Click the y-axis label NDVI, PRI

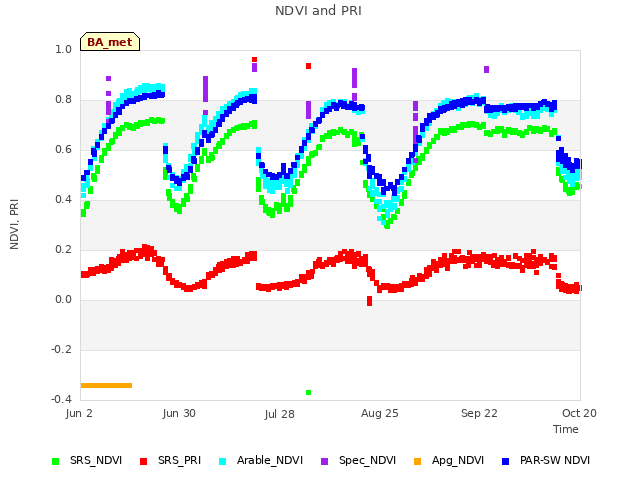(14, 224)
